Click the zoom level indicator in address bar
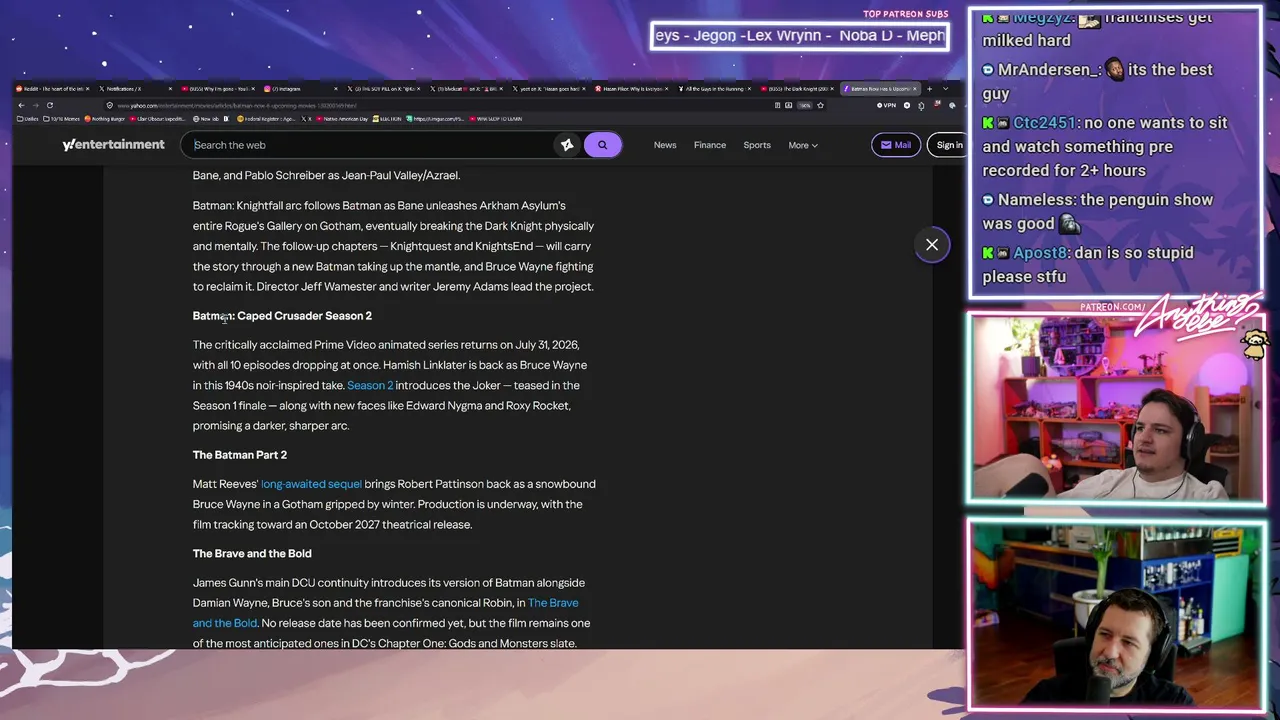 pos(806,105)
